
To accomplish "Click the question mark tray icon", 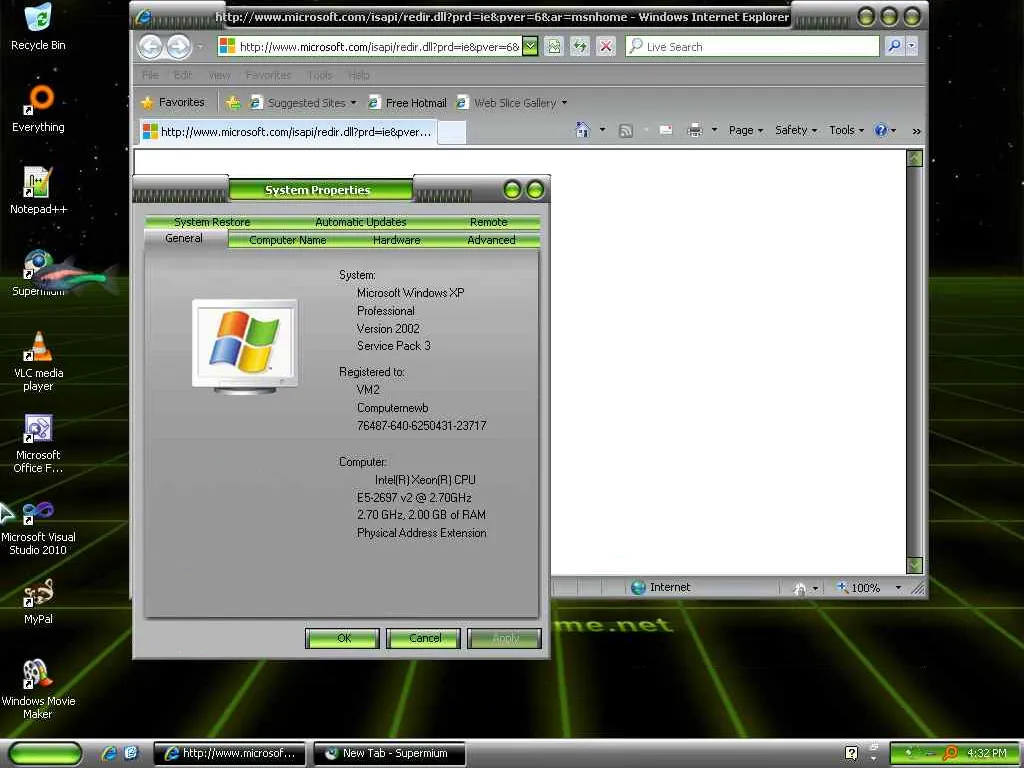I will pyautogui.click(x=852, y=753).
